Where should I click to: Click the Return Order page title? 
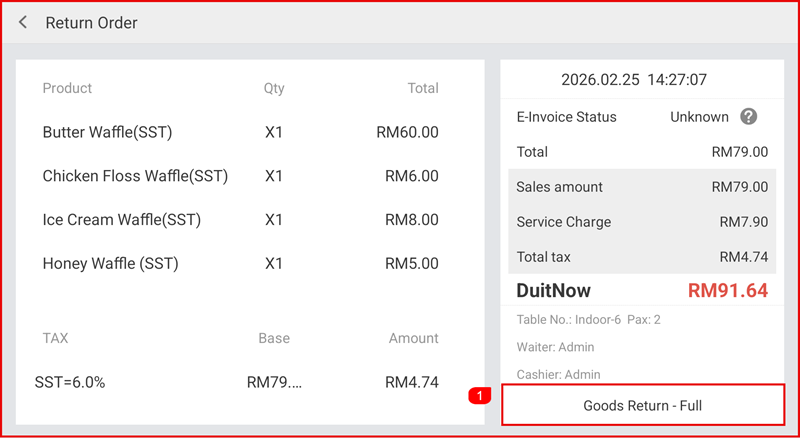[x=92, y=23]
